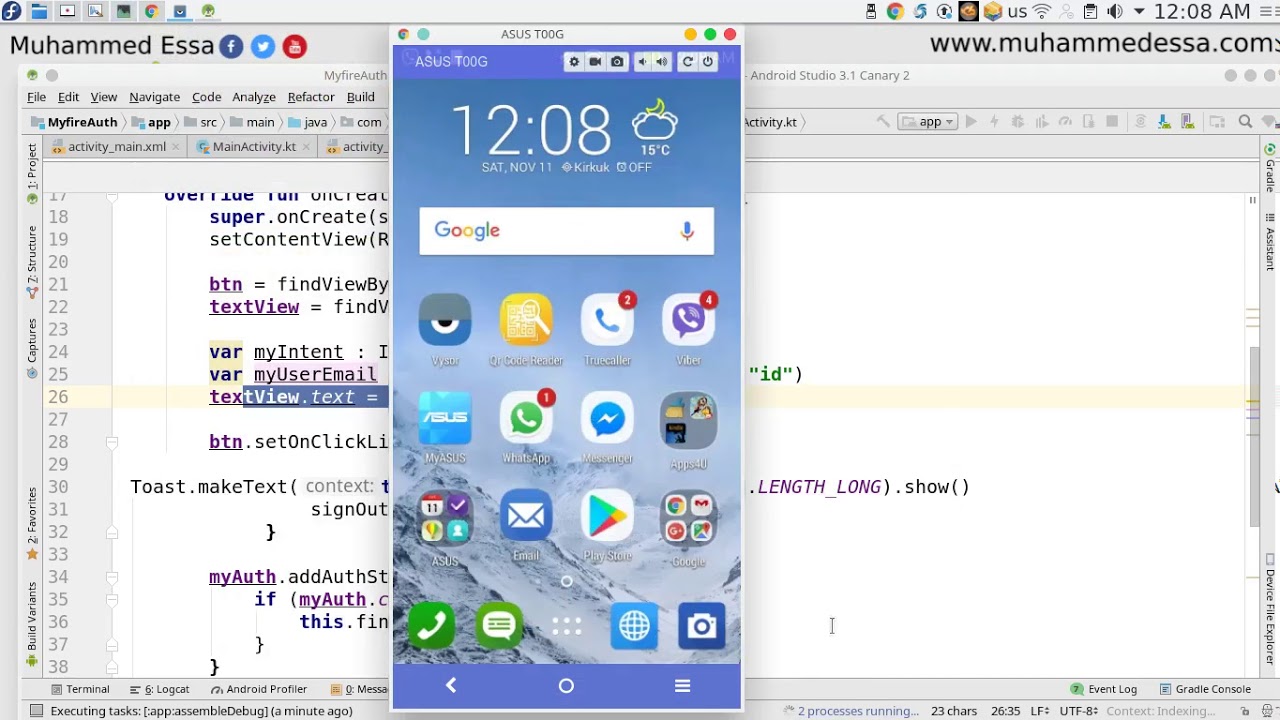Open the Refactor menu
The width and height of the screenshot is (1280, 720).
(311, 97)
